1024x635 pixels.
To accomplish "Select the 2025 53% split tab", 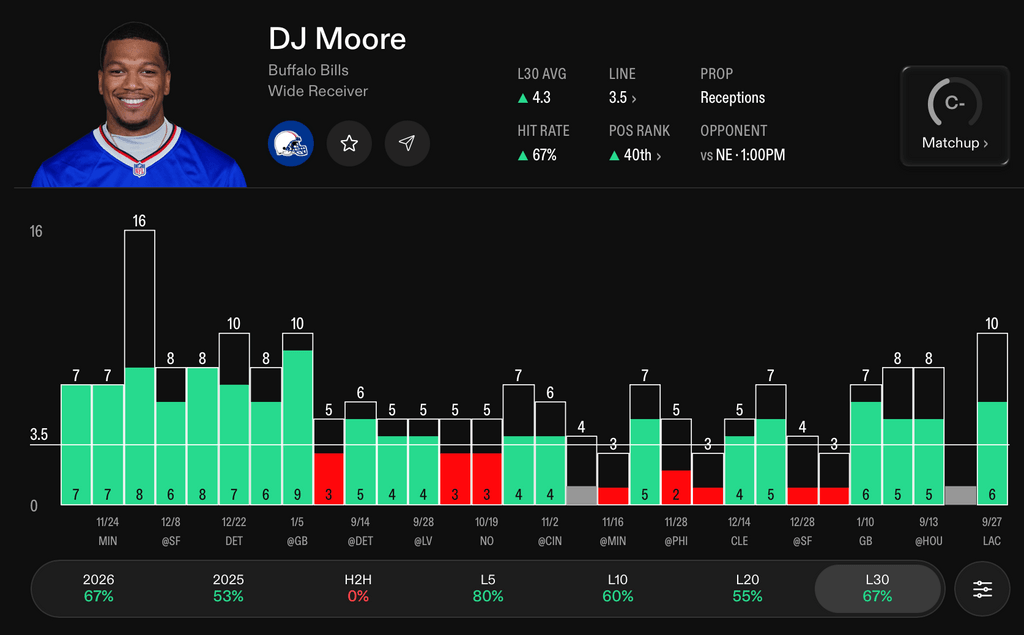I will click(228, 588).
